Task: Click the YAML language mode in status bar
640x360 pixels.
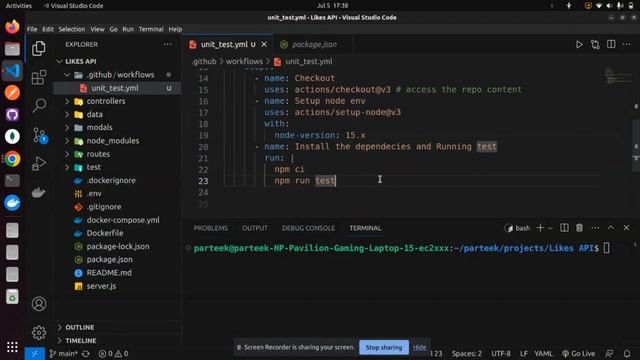Action: tap(543, 353)
